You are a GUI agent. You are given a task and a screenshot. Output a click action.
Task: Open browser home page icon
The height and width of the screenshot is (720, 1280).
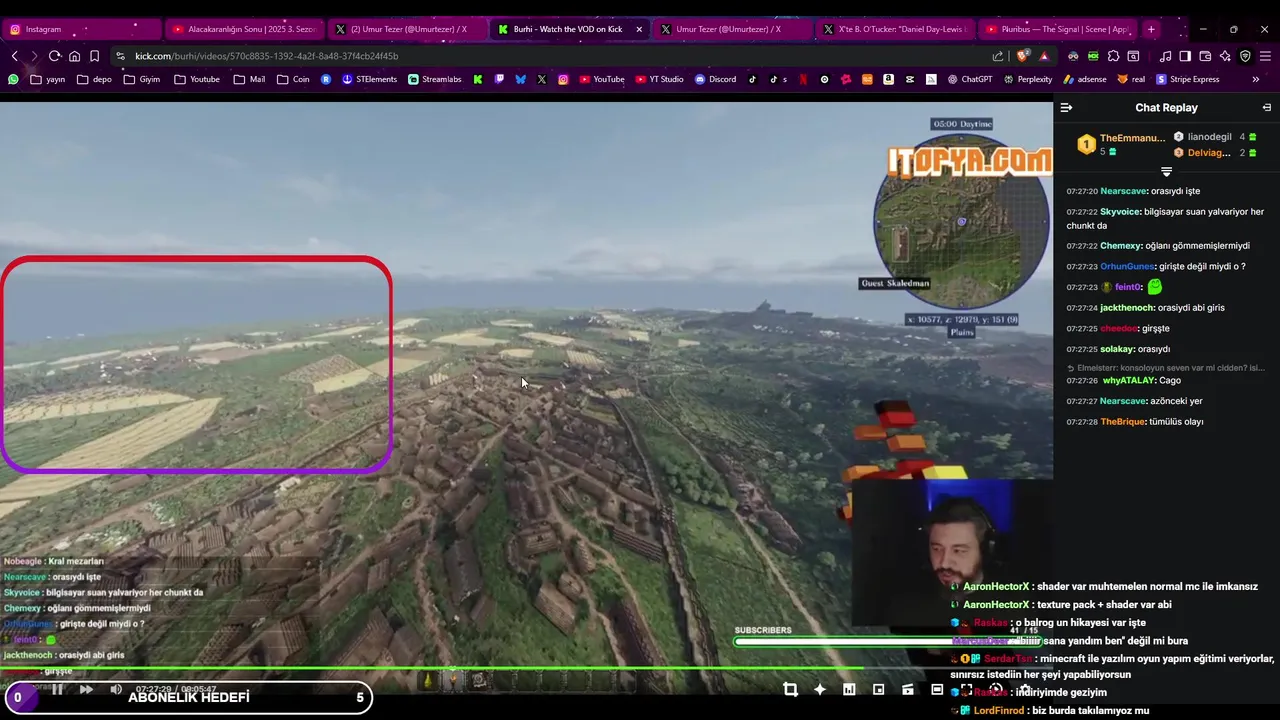tap(74, 56)
